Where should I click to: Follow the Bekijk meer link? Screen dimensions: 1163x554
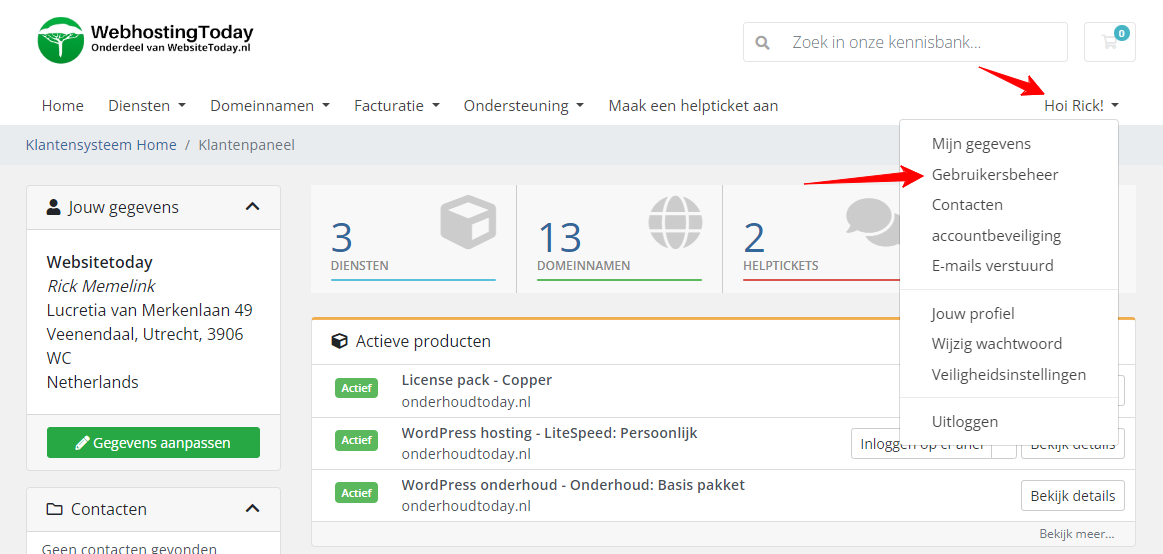pyautogui.click(x=1075, y=534)
